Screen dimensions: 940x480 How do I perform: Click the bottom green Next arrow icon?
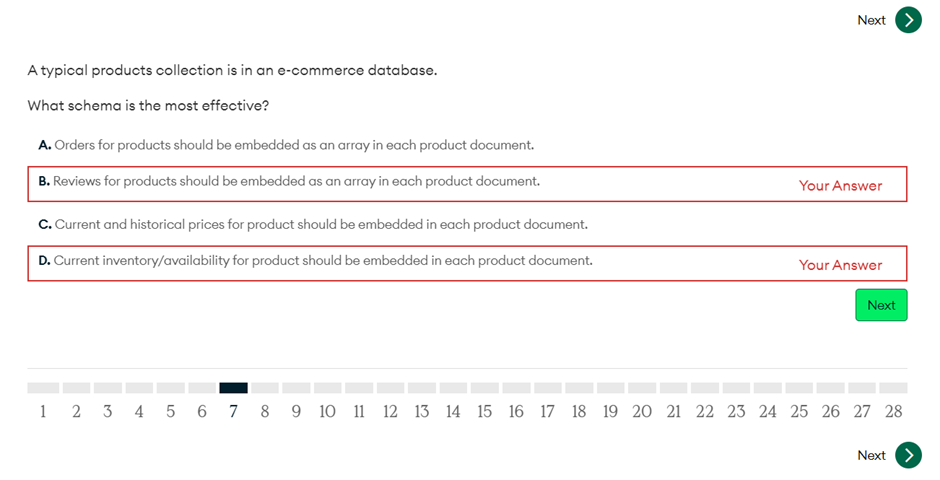(908, 455)
